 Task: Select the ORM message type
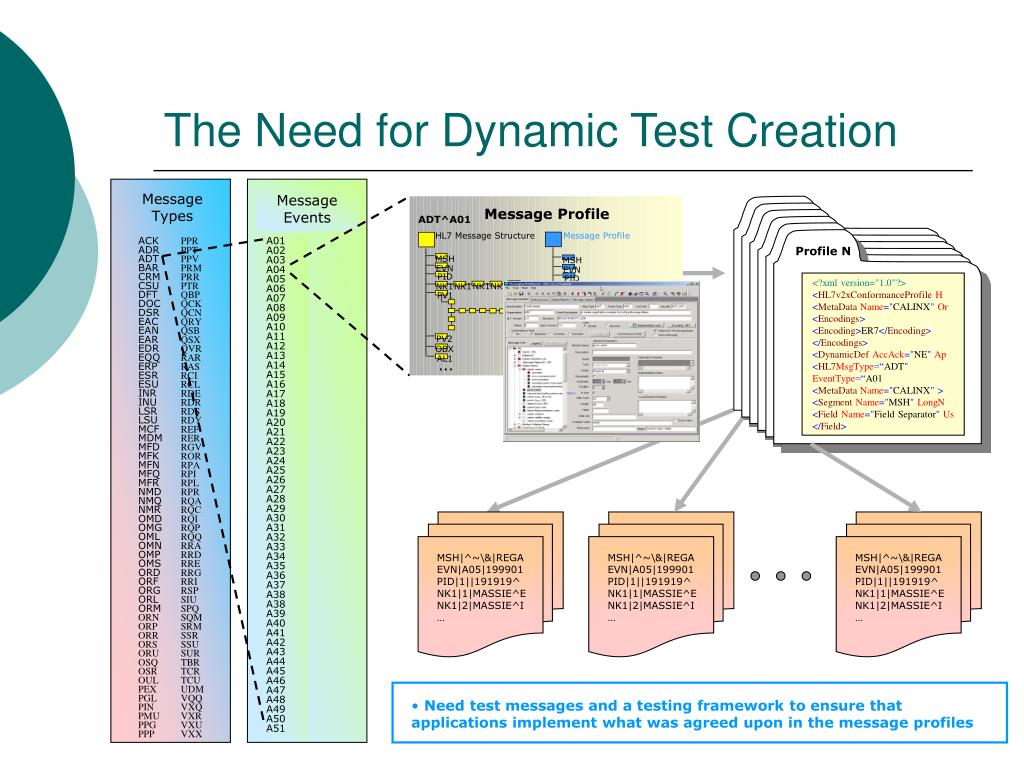click(149, 608)
